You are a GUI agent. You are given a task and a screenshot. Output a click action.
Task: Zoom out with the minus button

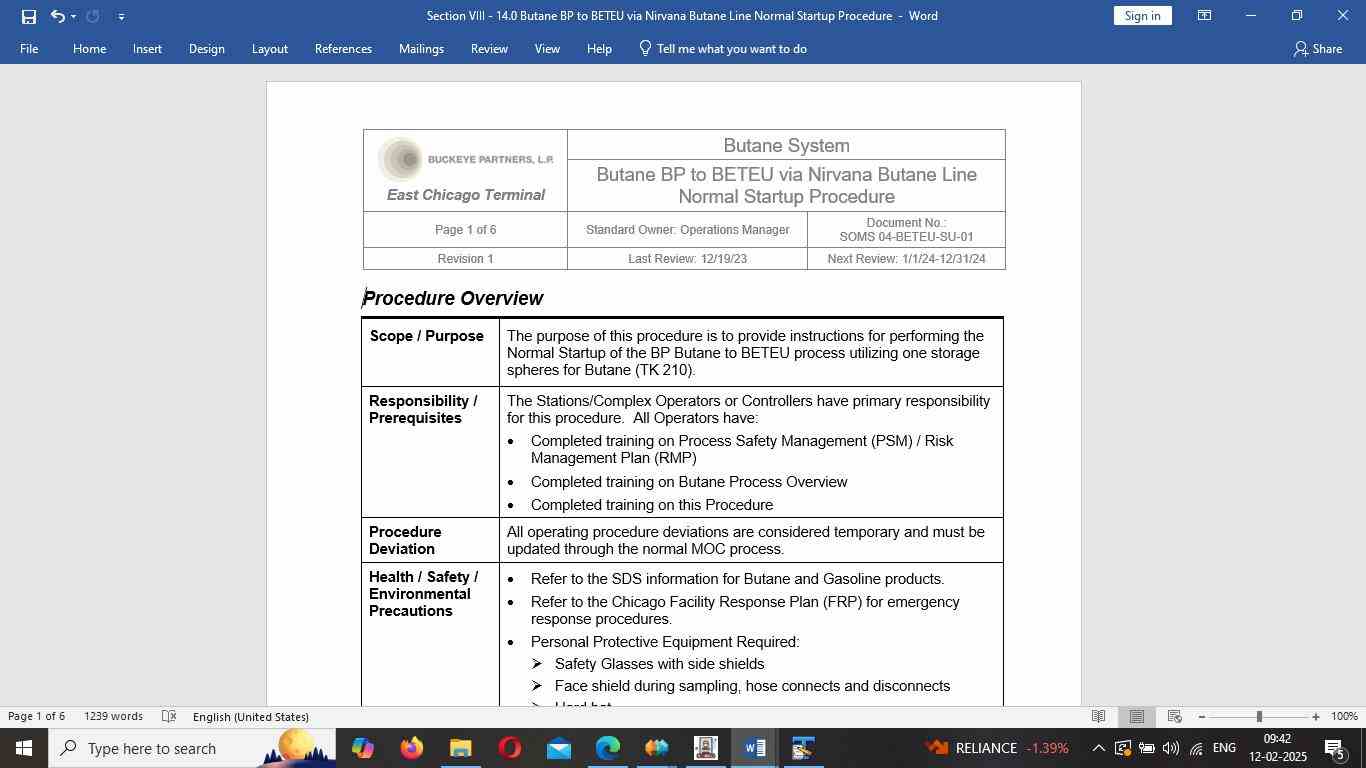tap(1202, 717)
